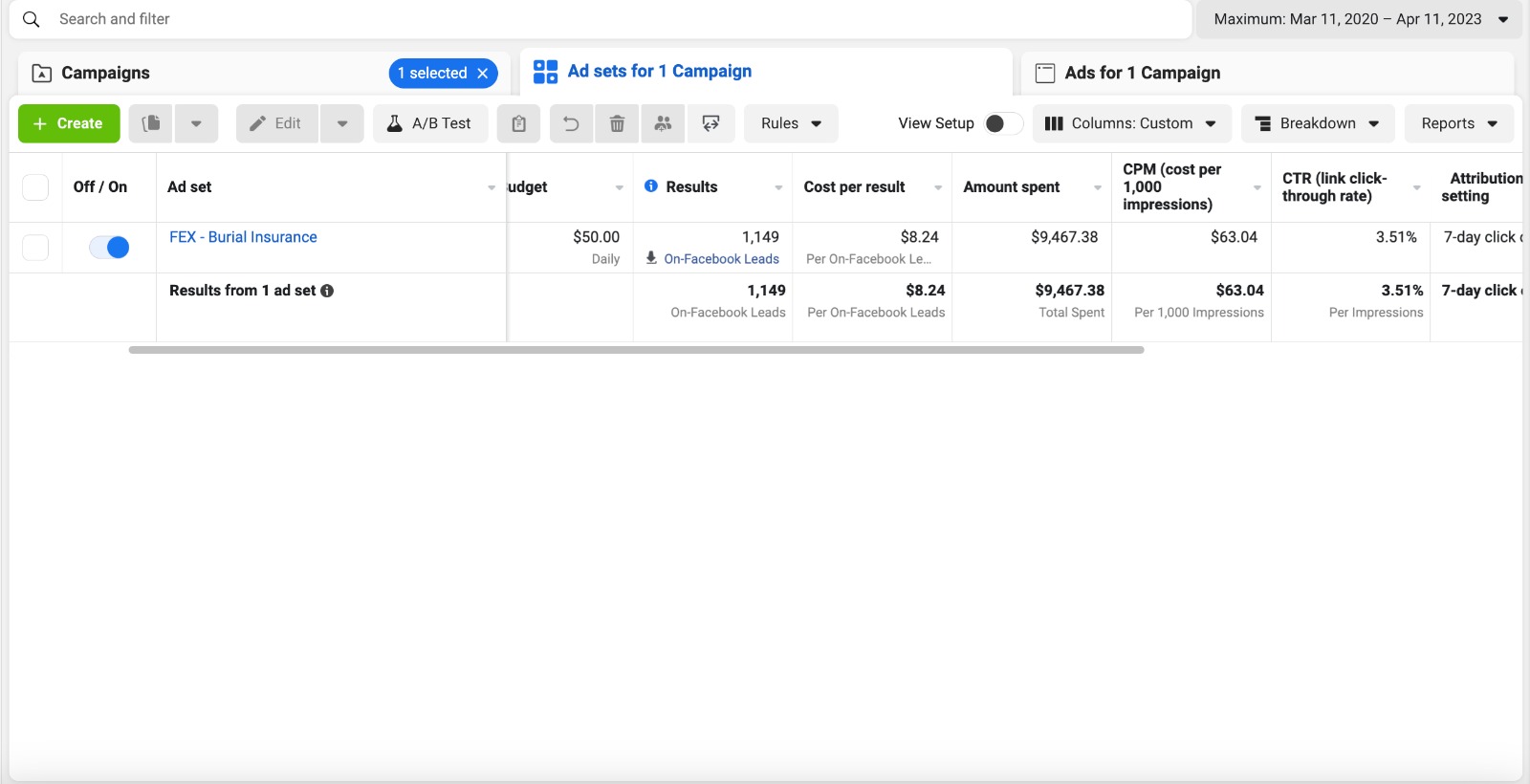Check the select-all ad sets checkbox
The height and width of the screenshot is (784, 1530).
pyautogui.click(x=35, y=187)
